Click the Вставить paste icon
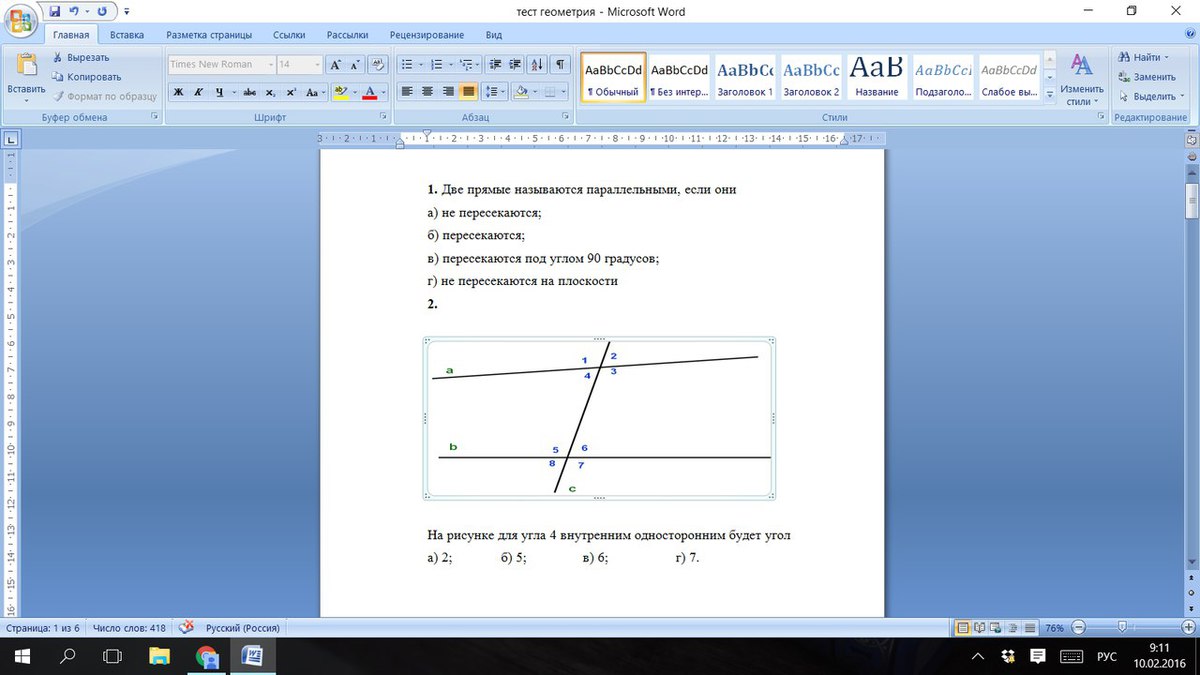The width and height of the screenshot is (1200, 675). click(26, 66)
